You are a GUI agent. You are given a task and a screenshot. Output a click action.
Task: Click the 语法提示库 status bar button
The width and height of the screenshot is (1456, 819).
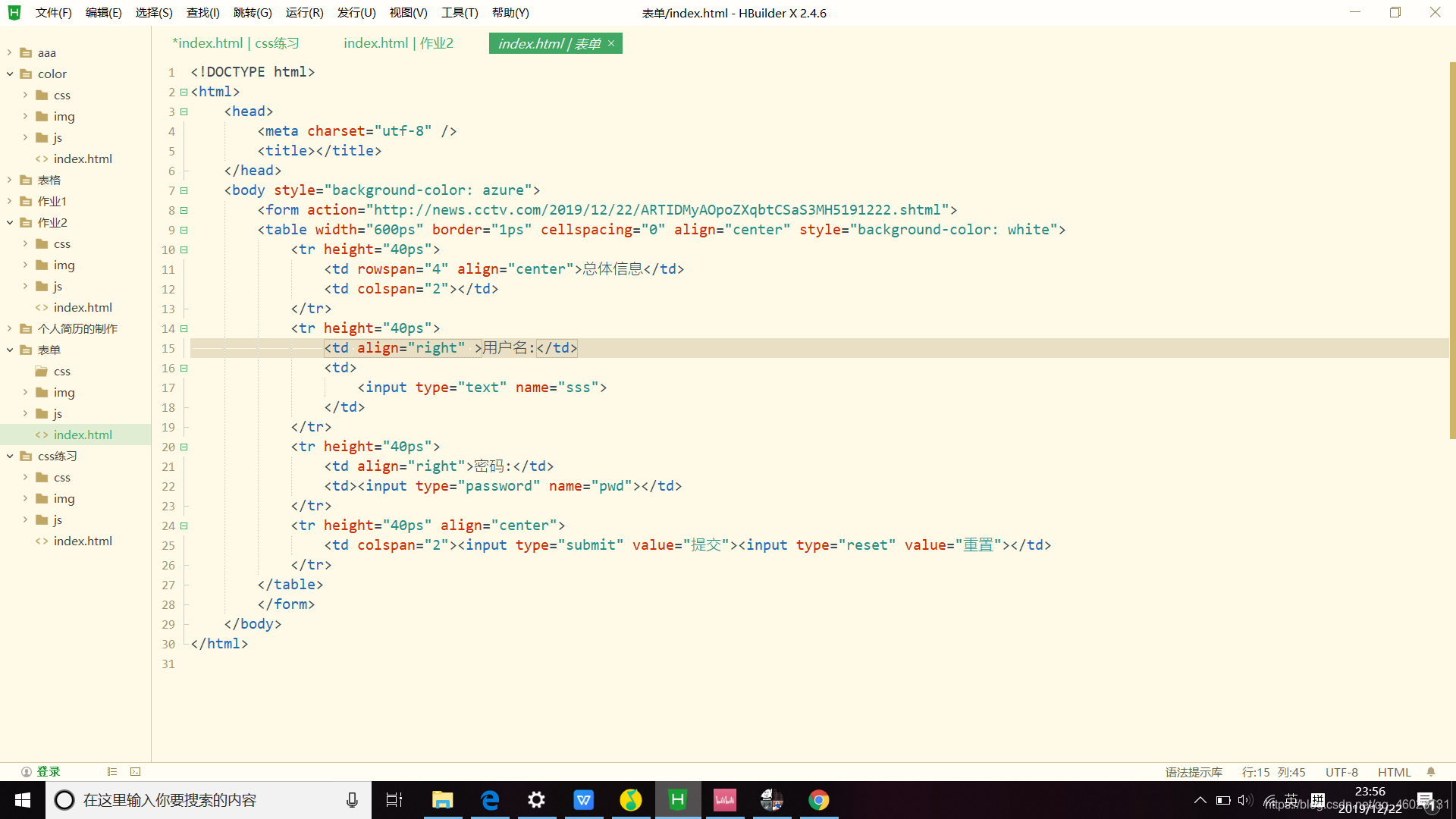[x=1194, y=772]
